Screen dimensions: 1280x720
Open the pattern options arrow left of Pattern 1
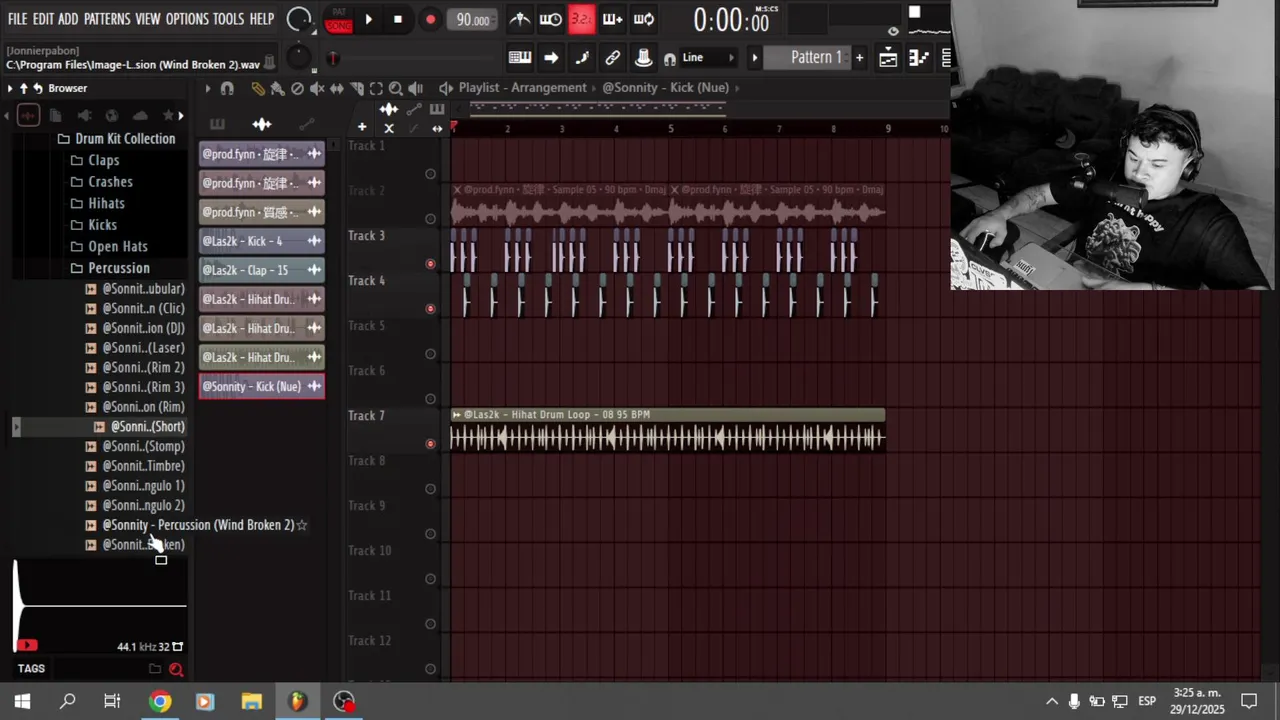[x=755, y=58]
